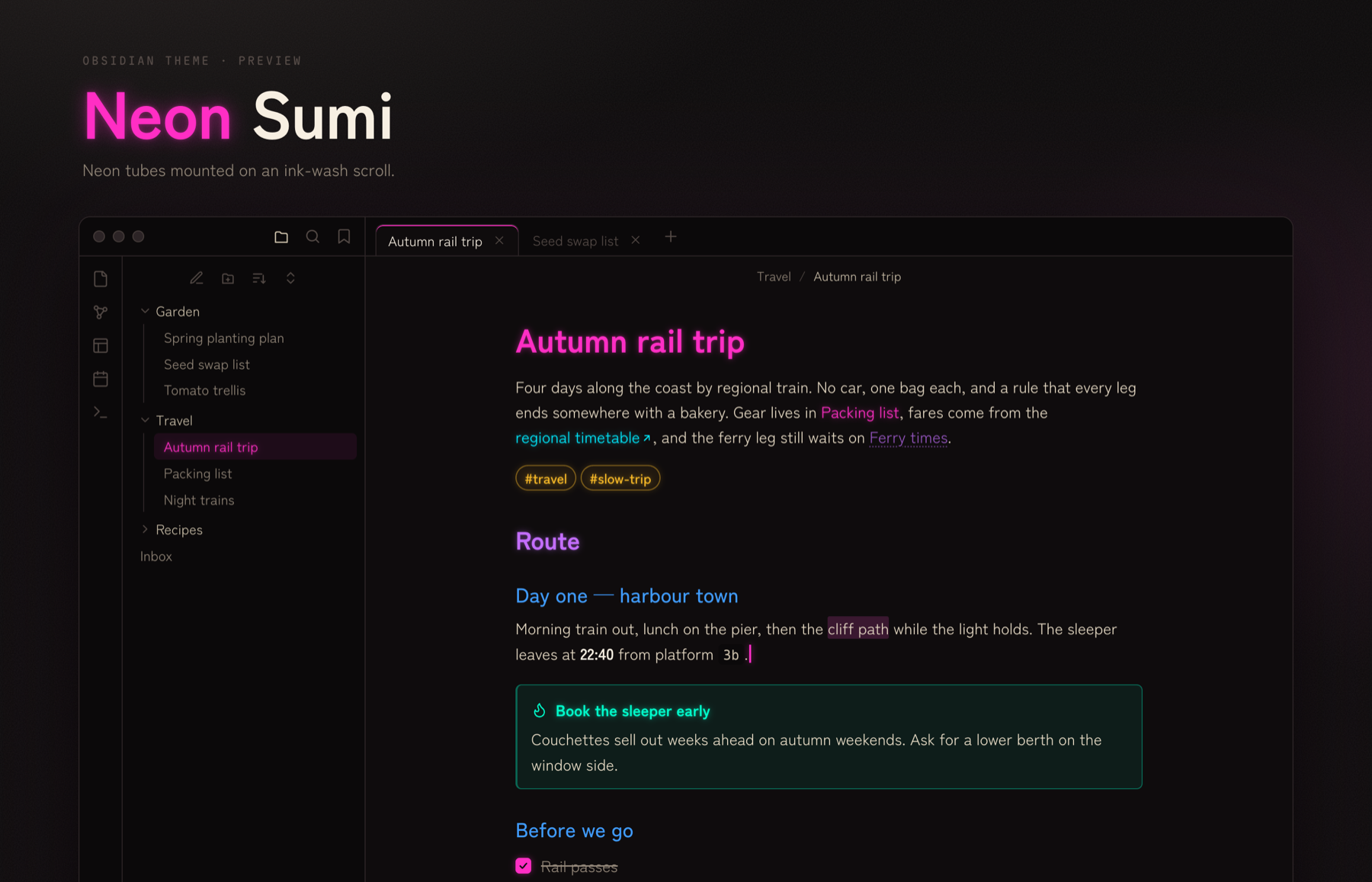Collapse the Garden folder

(x=145, y=312)
